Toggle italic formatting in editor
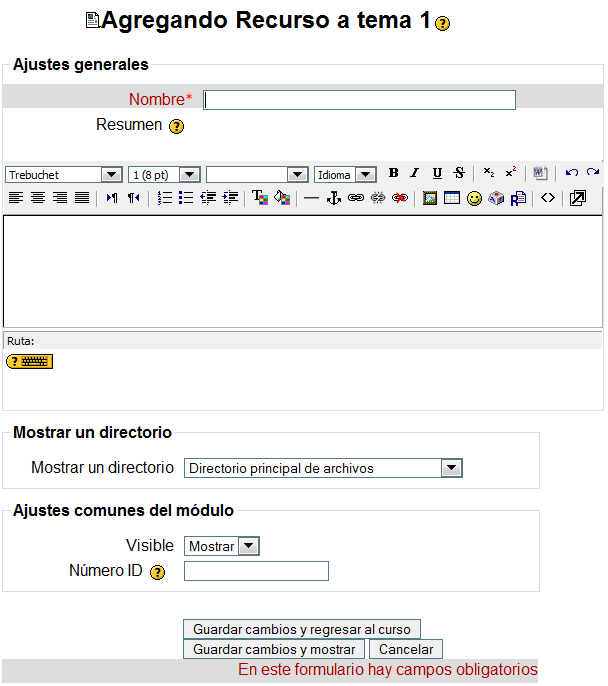Screen dimensions: 608x686 pos(414,174)
